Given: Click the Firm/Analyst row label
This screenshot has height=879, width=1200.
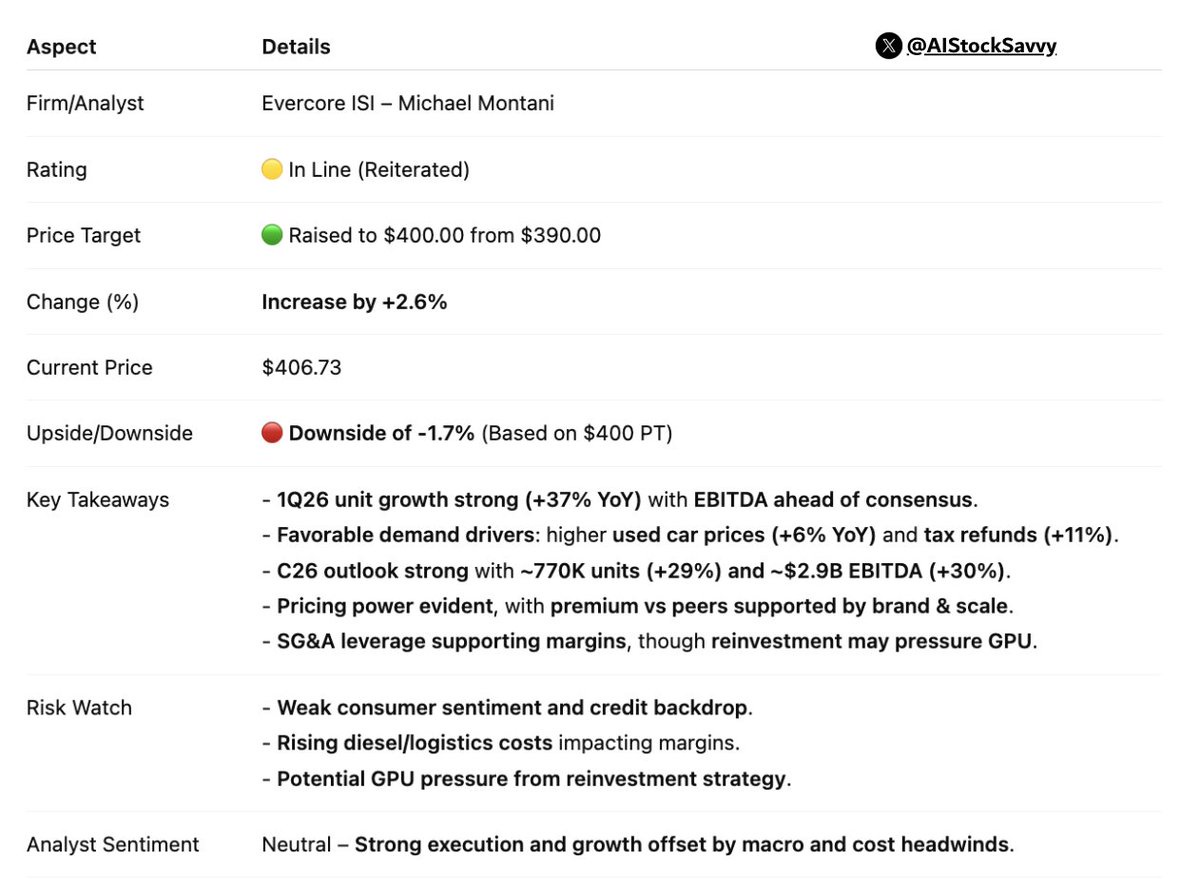Looking at the screenshot, I should tap(85, 103).
